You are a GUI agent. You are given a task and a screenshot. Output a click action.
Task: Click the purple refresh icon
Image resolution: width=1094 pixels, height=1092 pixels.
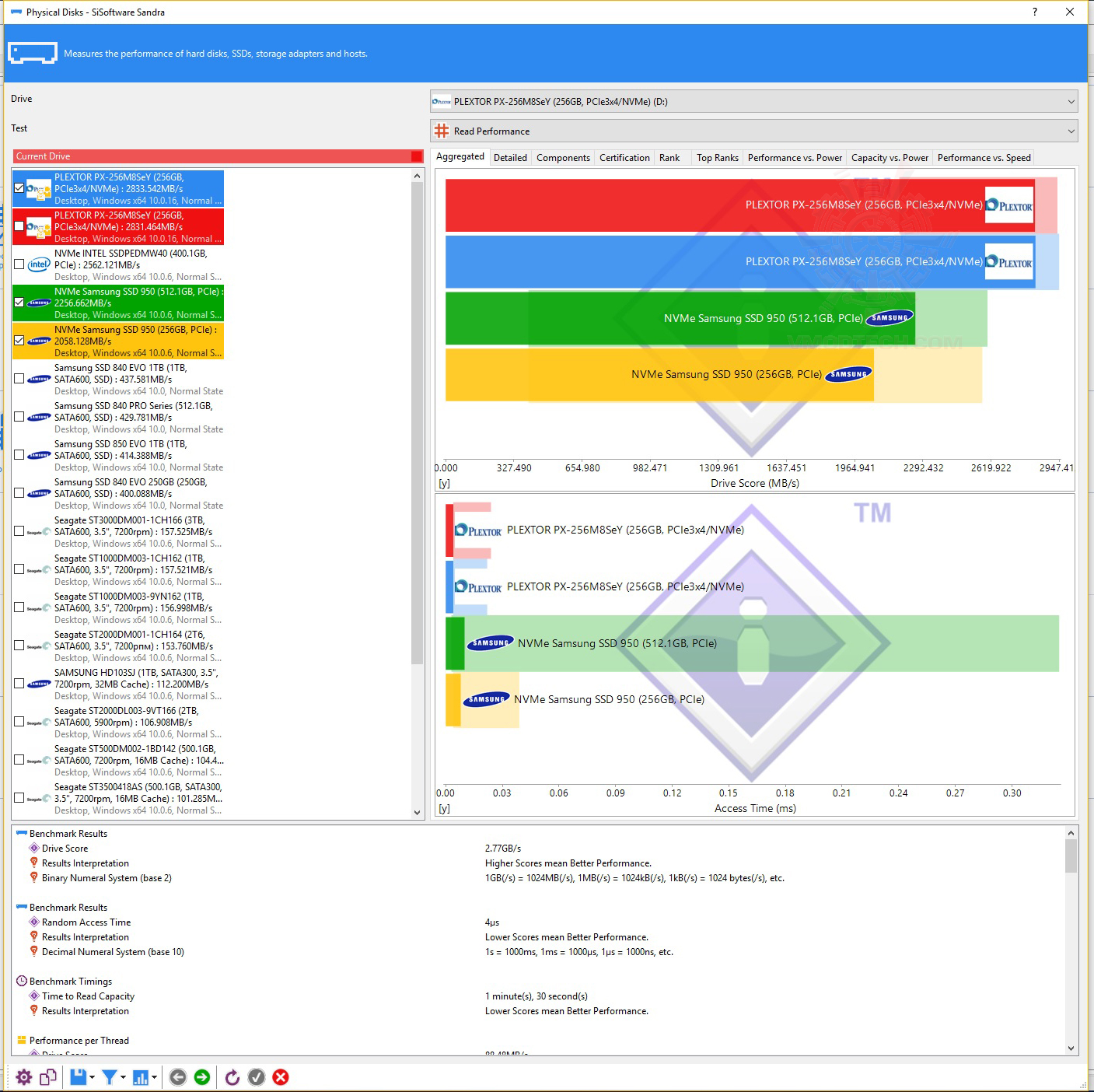click(x=232, y=1077)
